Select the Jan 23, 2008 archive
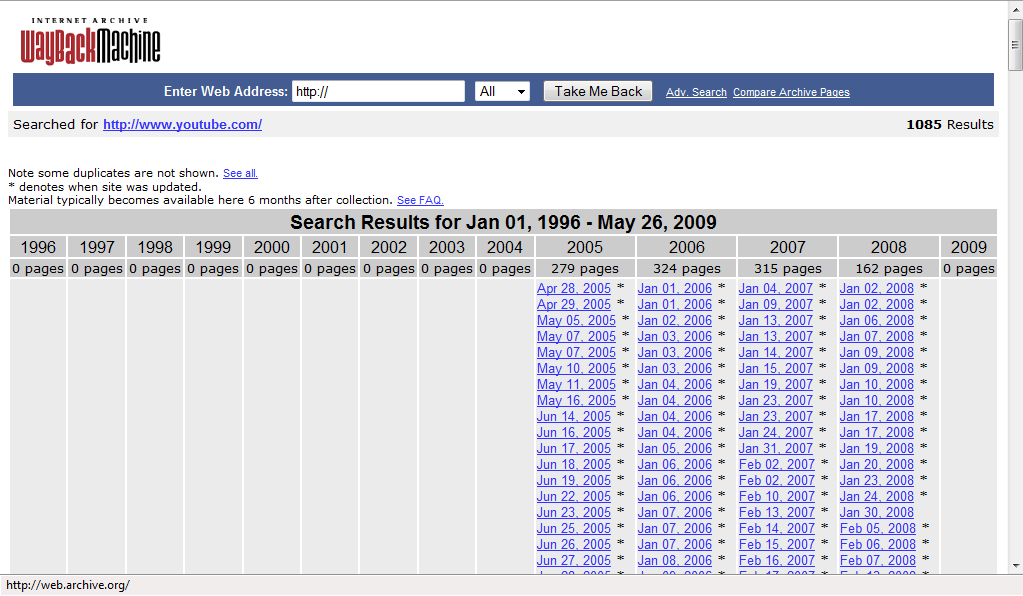Image resolution: width=1023 pixels, height=596 pixels. point(876,481)
